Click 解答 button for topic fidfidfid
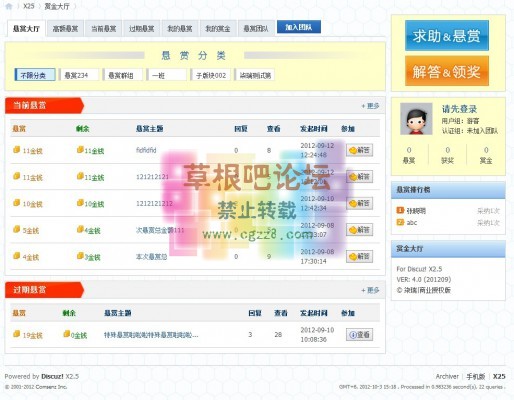This screenshot has height=400, width=514. pos(359,150)
